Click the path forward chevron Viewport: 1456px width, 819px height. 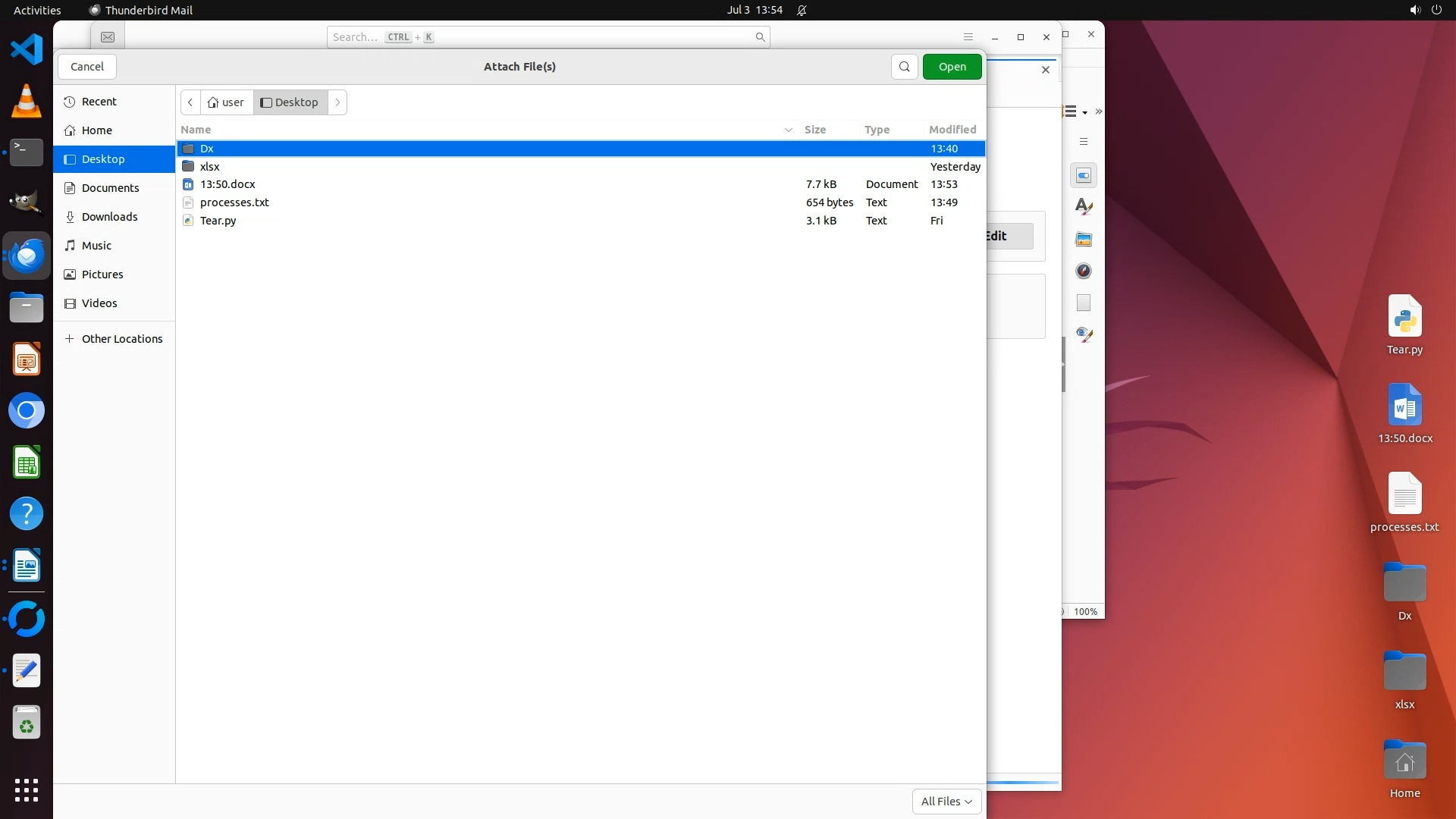[x=337, y=102]
